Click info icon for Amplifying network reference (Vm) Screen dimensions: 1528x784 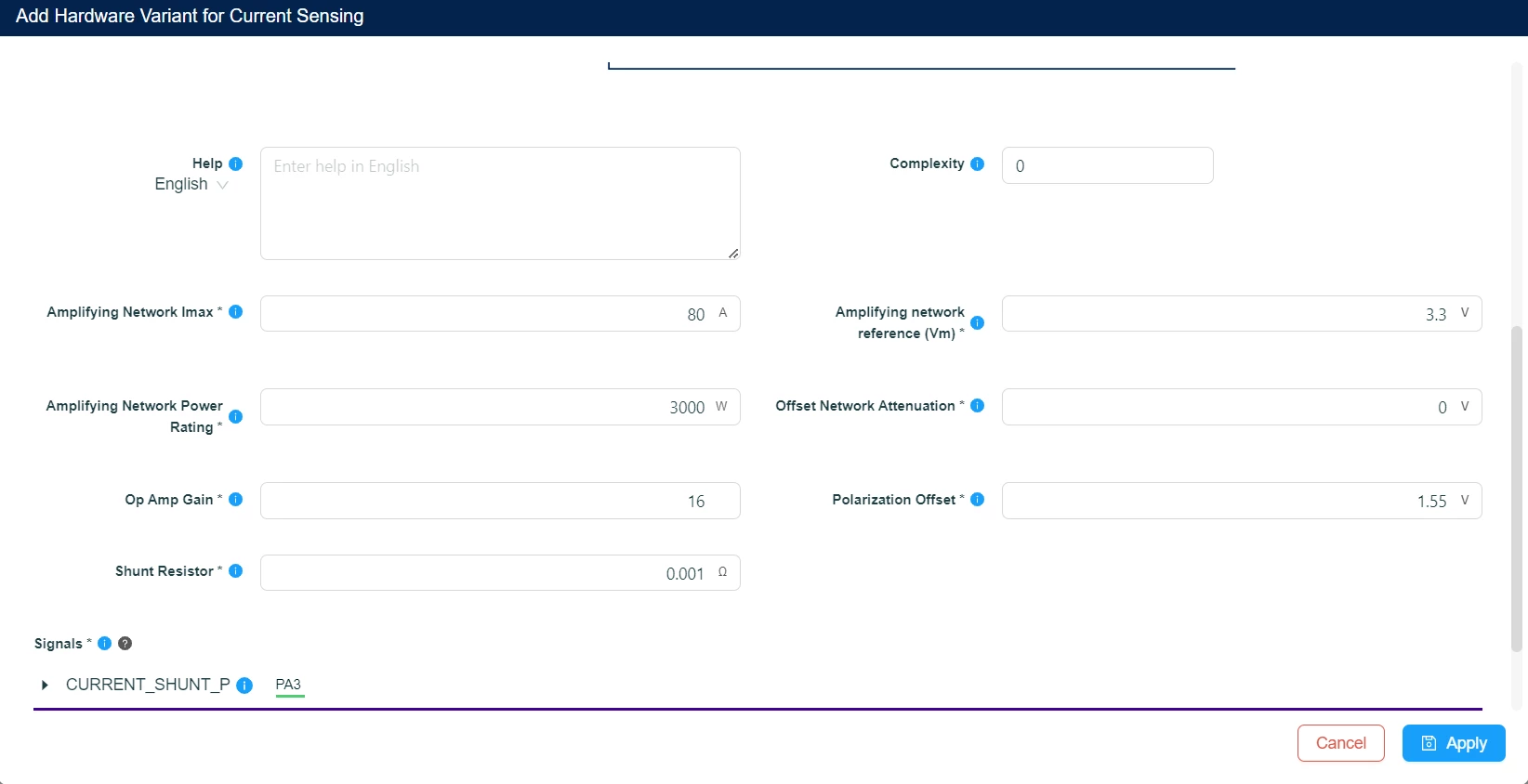[x=978, y=322]
